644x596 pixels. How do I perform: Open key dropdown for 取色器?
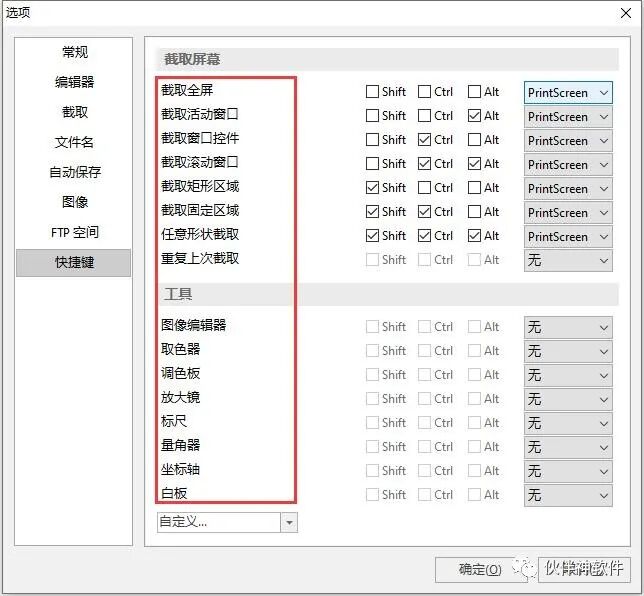568,352
